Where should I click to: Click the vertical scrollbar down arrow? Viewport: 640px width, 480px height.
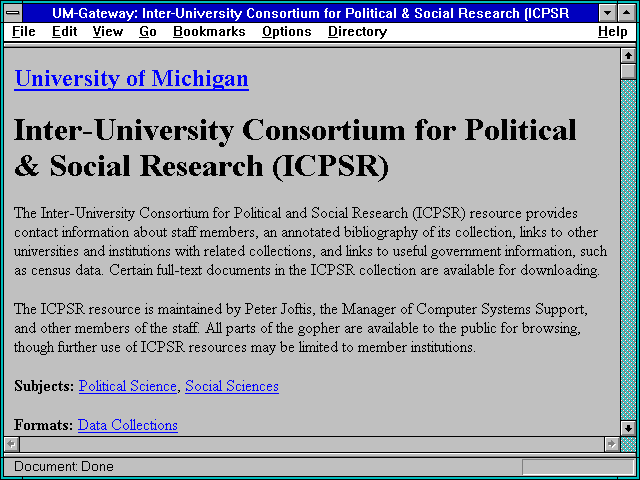pos(628,428)
